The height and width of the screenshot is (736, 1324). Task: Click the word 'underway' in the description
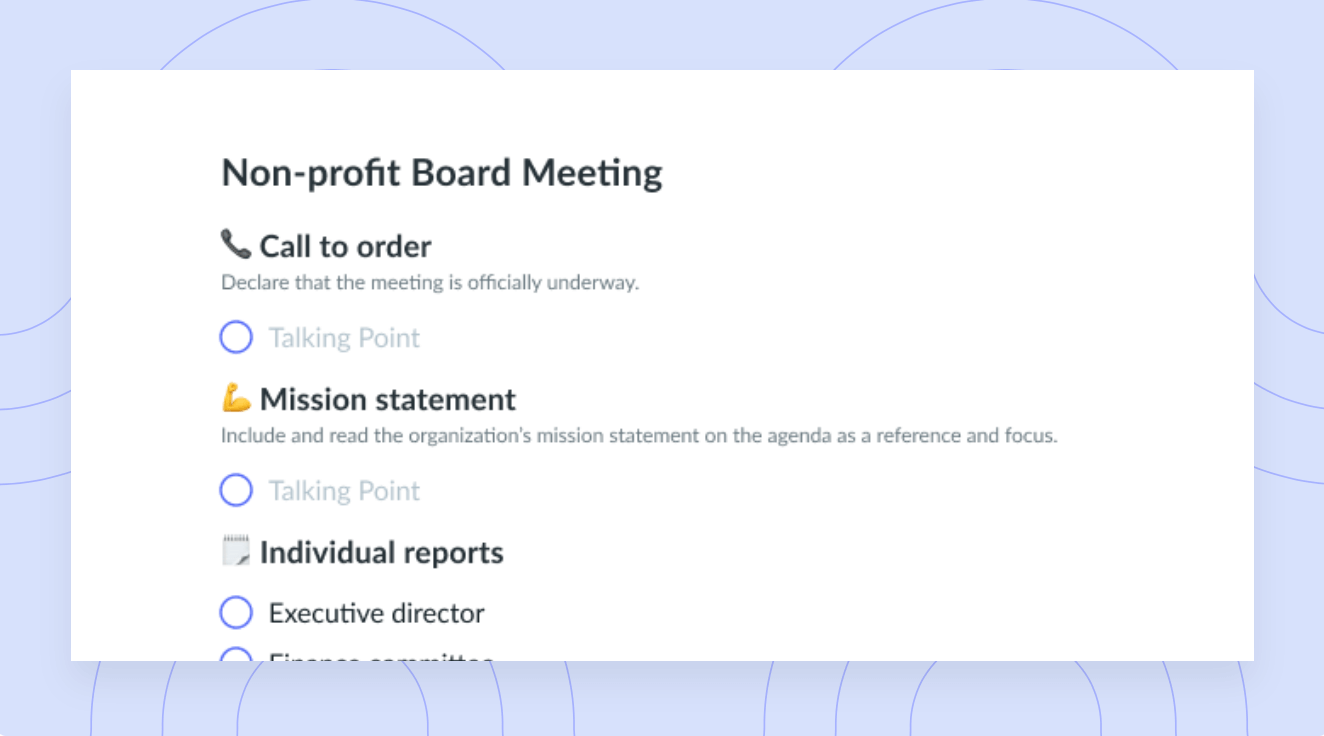[x=600, y=282]
